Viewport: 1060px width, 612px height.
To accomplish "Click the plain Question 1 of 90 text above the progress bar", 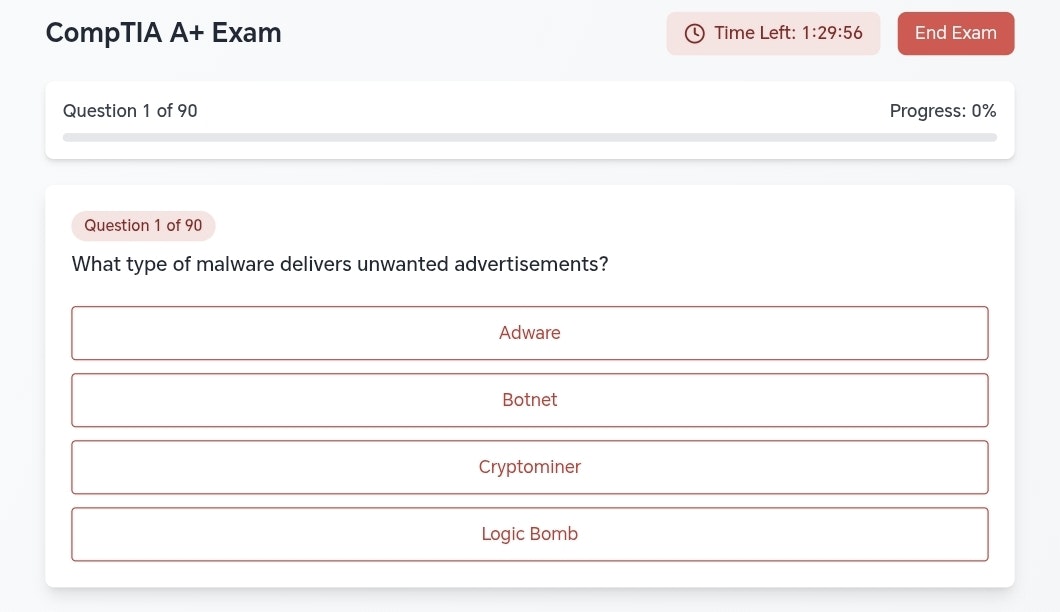I will tap(130, 111).
